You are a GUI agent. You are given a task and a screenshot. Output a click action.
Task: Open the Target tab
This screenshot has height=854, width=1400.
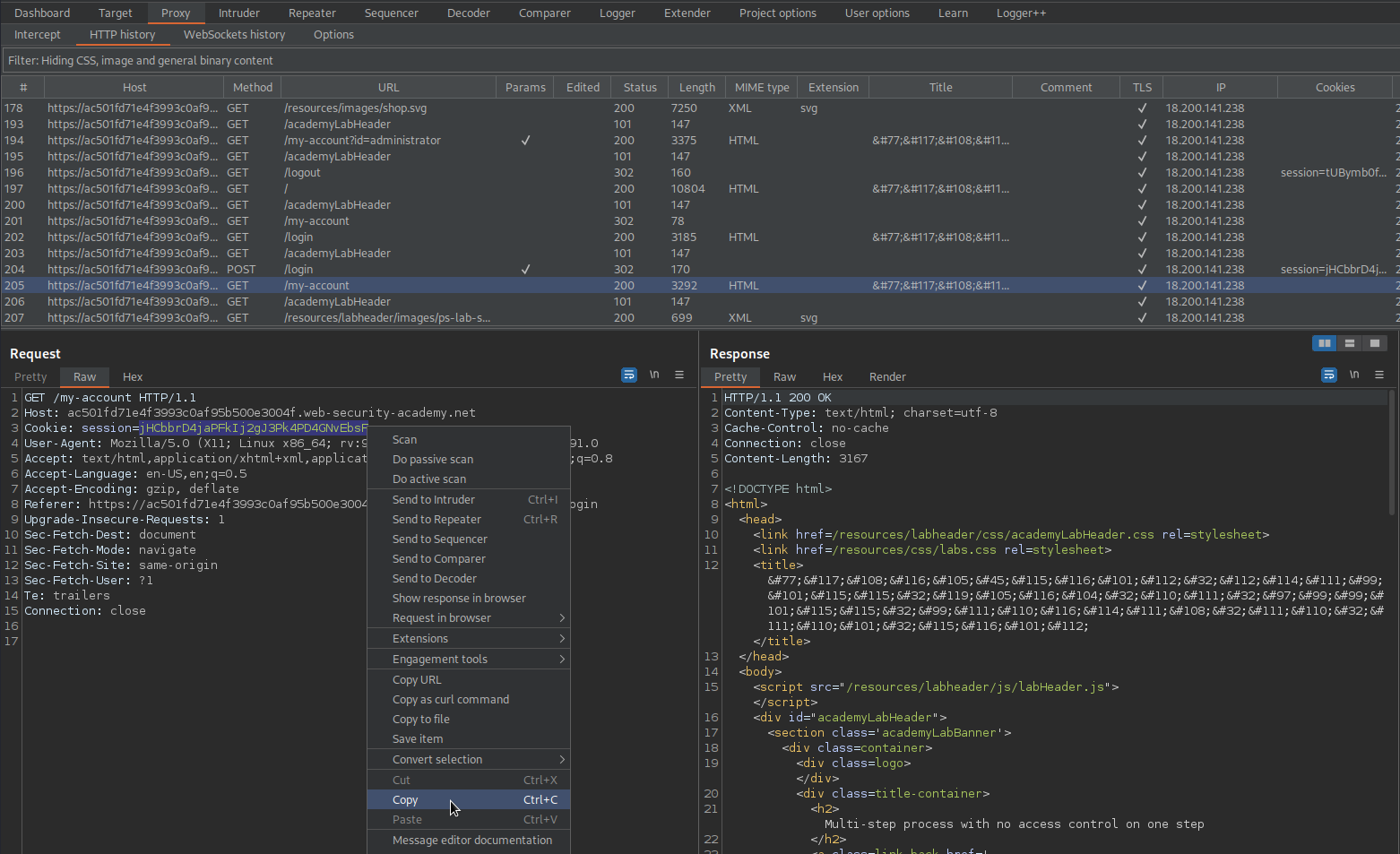click(x=116, y=13)
